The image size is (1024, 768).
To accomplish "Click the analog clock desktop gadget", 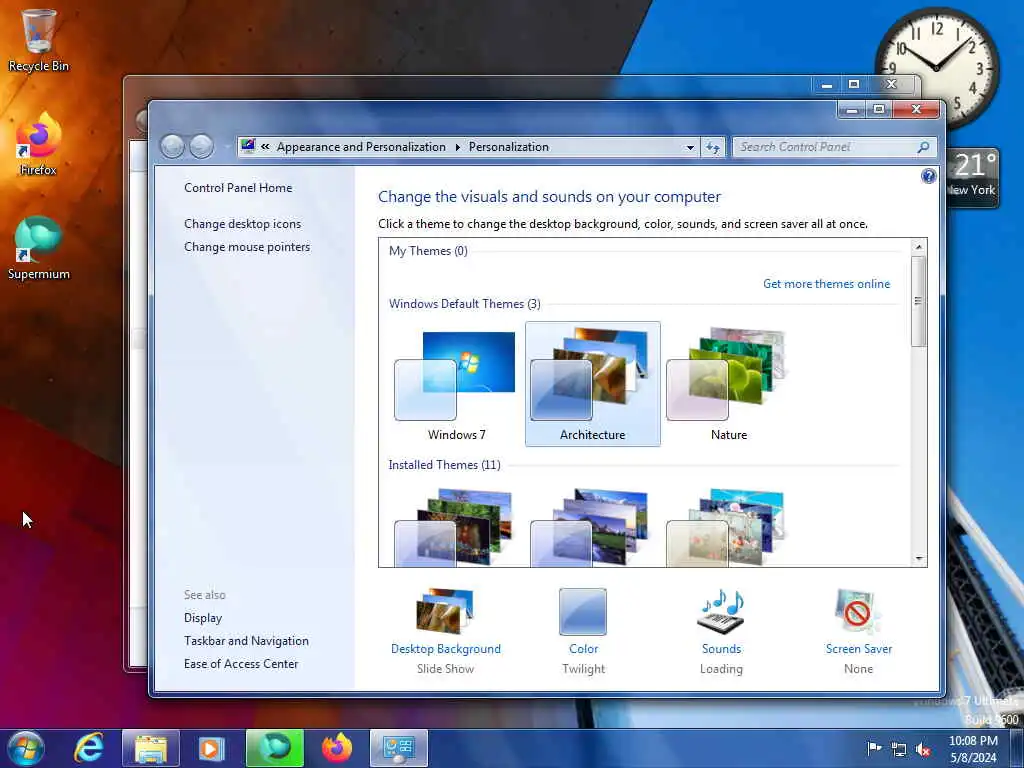I will point(936,67).
